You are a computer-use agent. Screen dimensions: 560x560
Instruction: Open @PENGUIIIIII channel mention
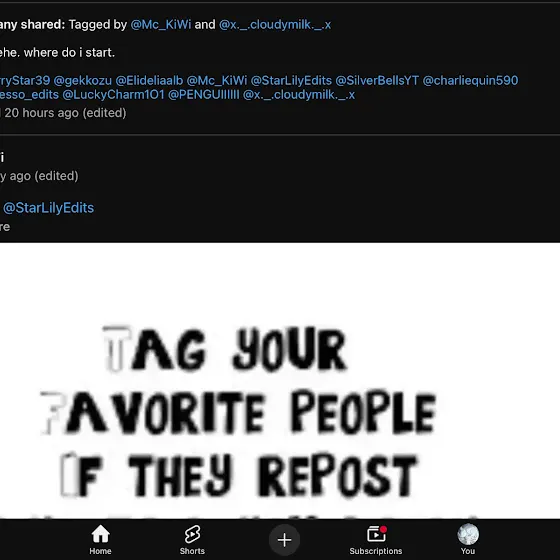tap(204, 95)
